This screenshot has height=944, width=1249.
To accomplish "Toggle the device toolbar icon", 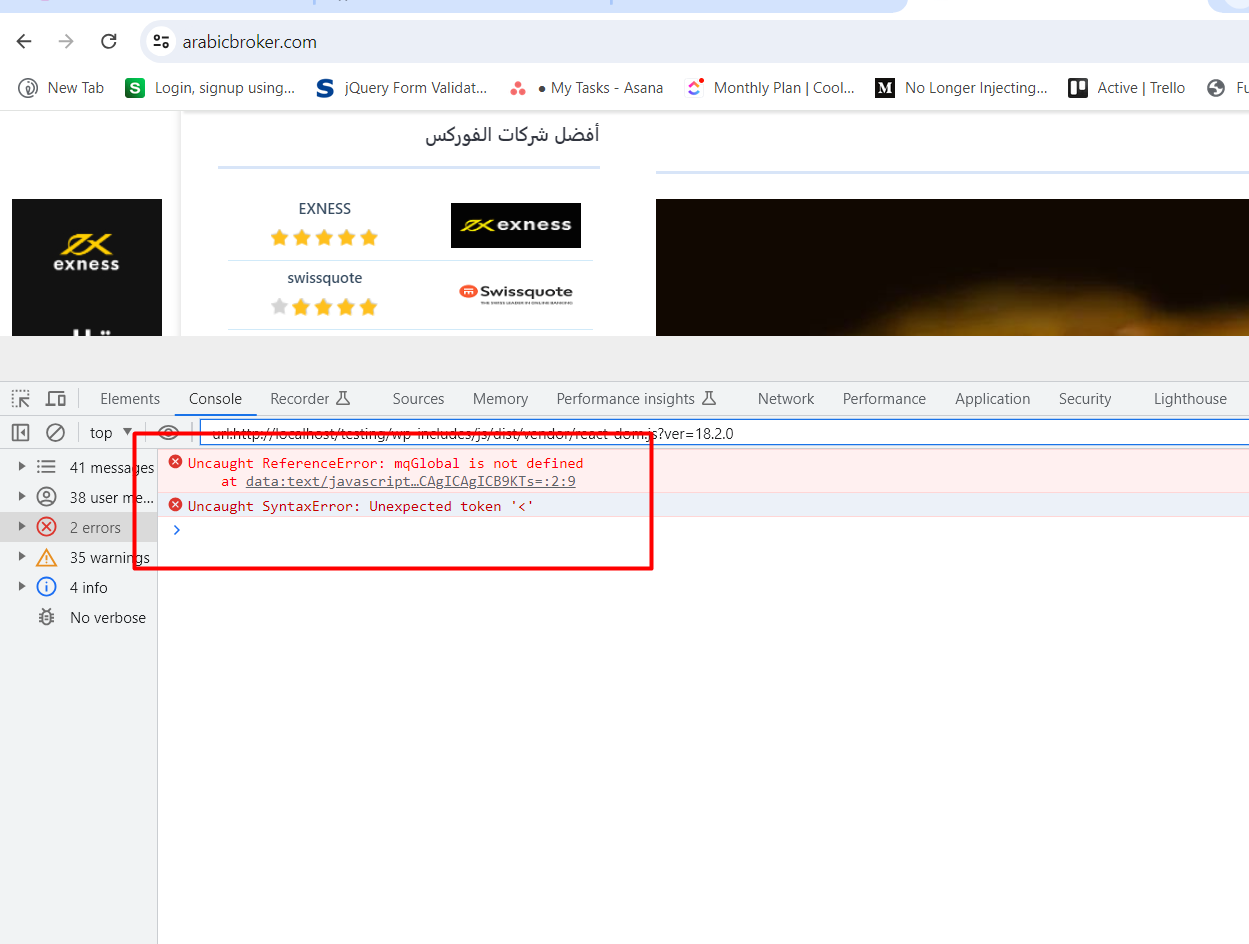I will pos(56,399).
